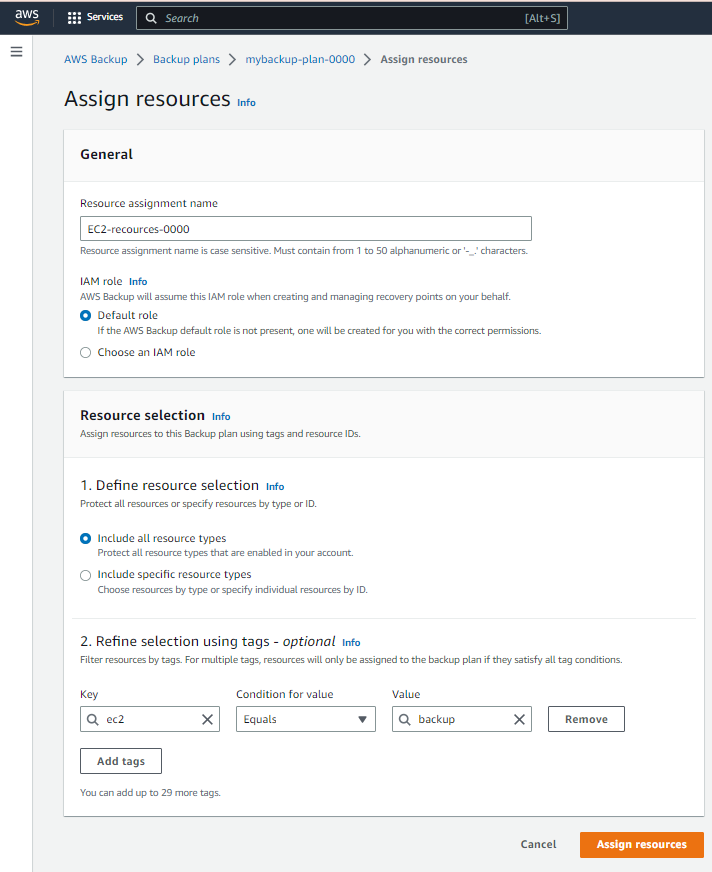Open Info link beside Assign resources title
This screenshot has width=712, height=872.
coord(246,102)
